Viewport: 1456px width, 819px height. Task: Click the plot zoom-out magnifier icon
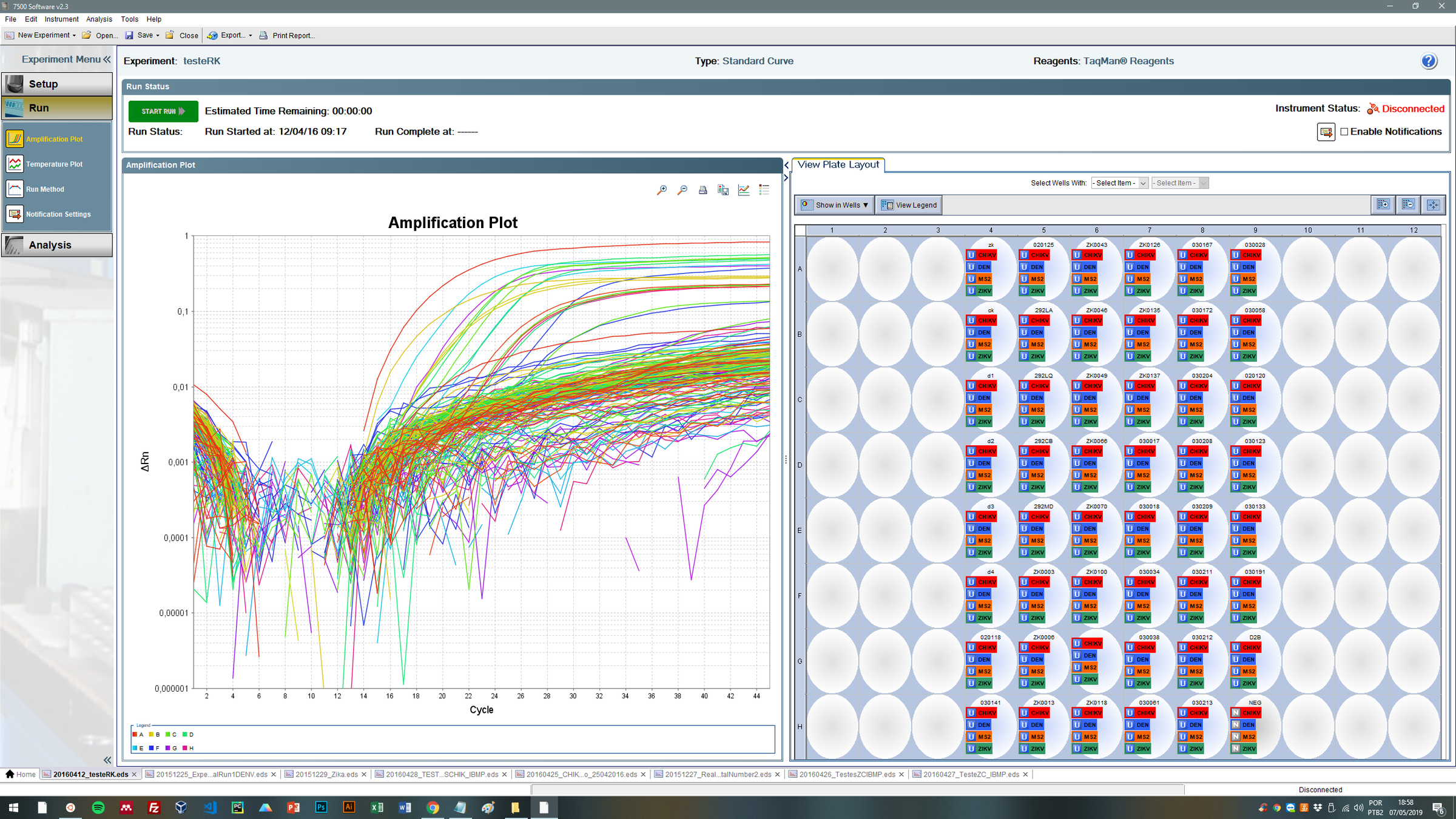click(x=682, y=190)
